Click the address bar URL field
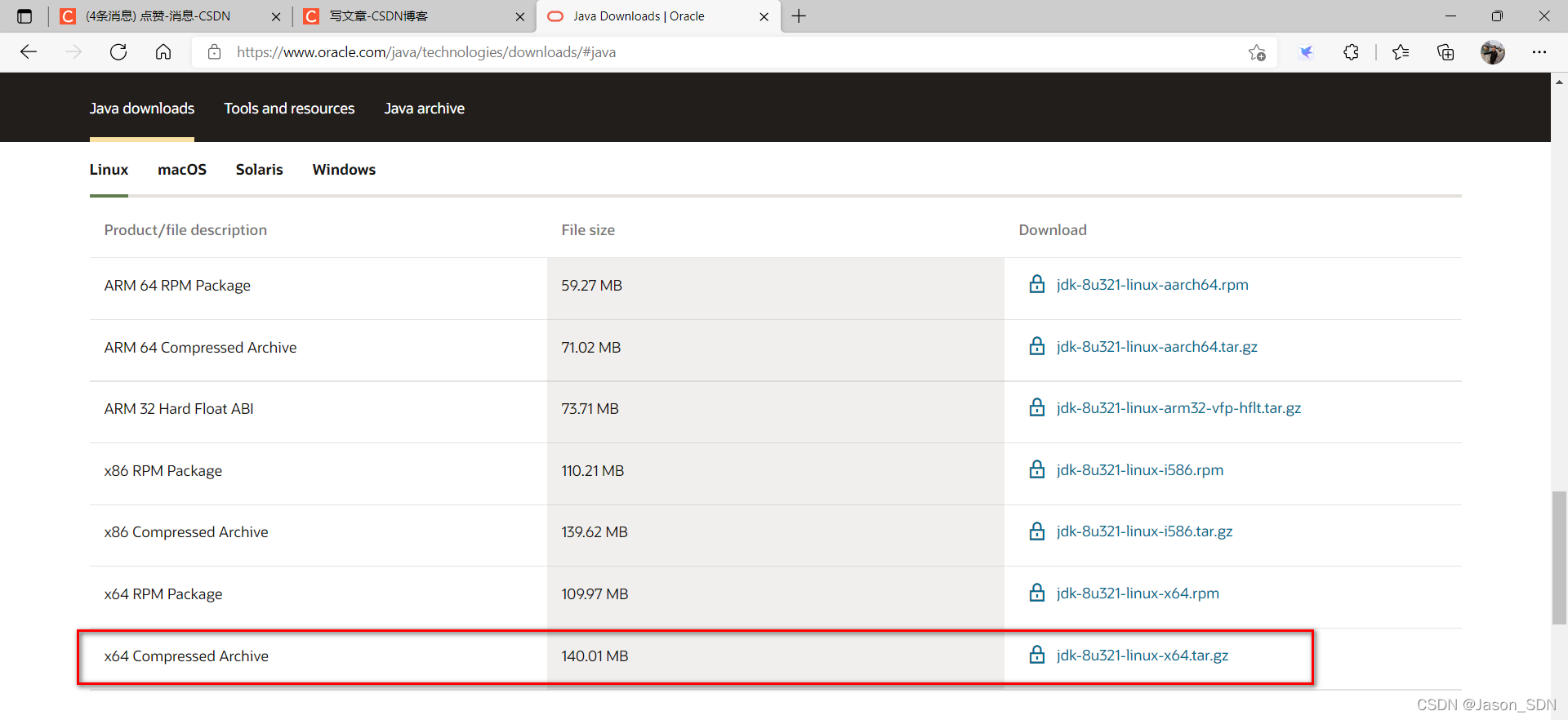 (x=735, y=52)
